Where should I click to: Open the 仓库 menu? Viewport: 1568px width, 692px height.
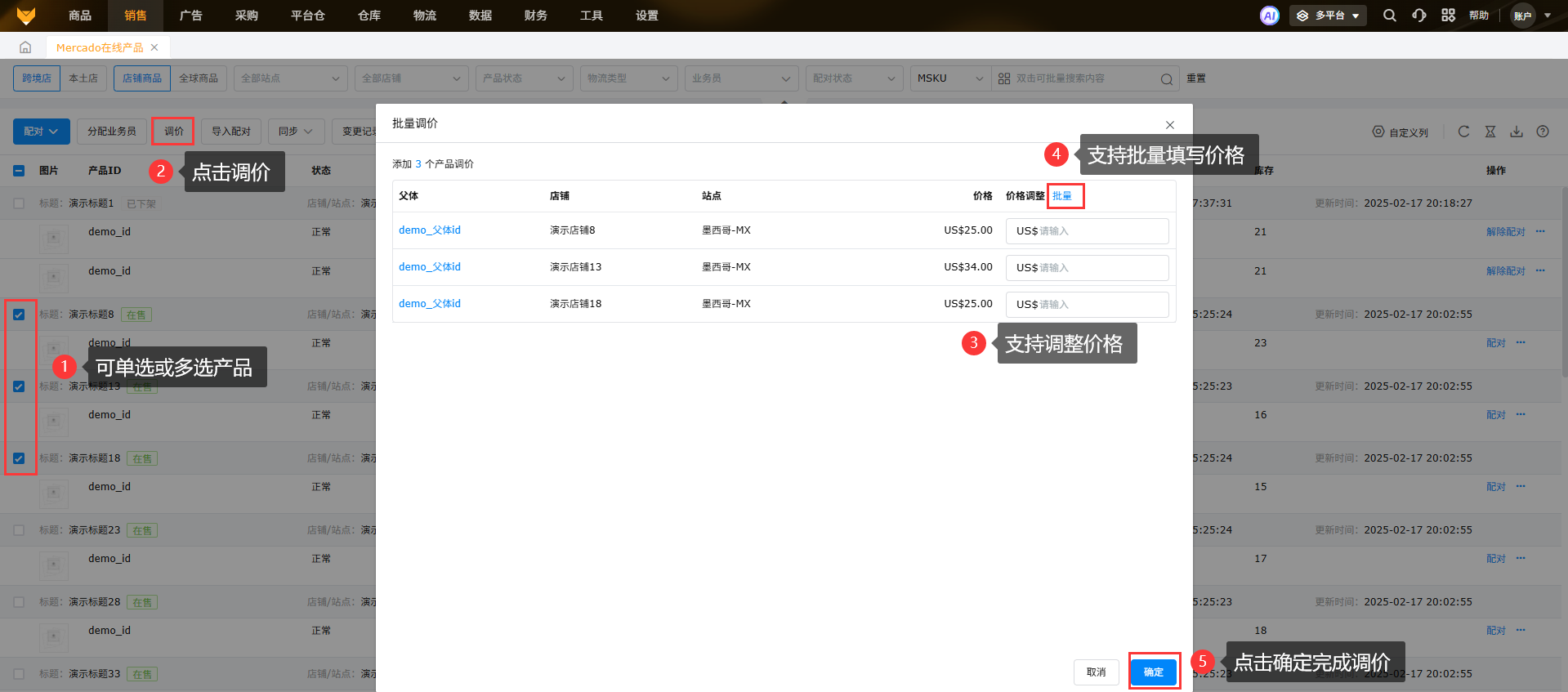tap(369, 16)
